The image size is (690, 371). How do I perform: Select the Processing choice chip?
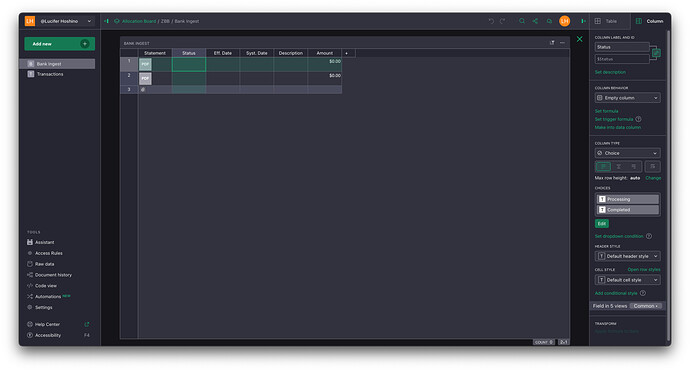coord(628,199)
